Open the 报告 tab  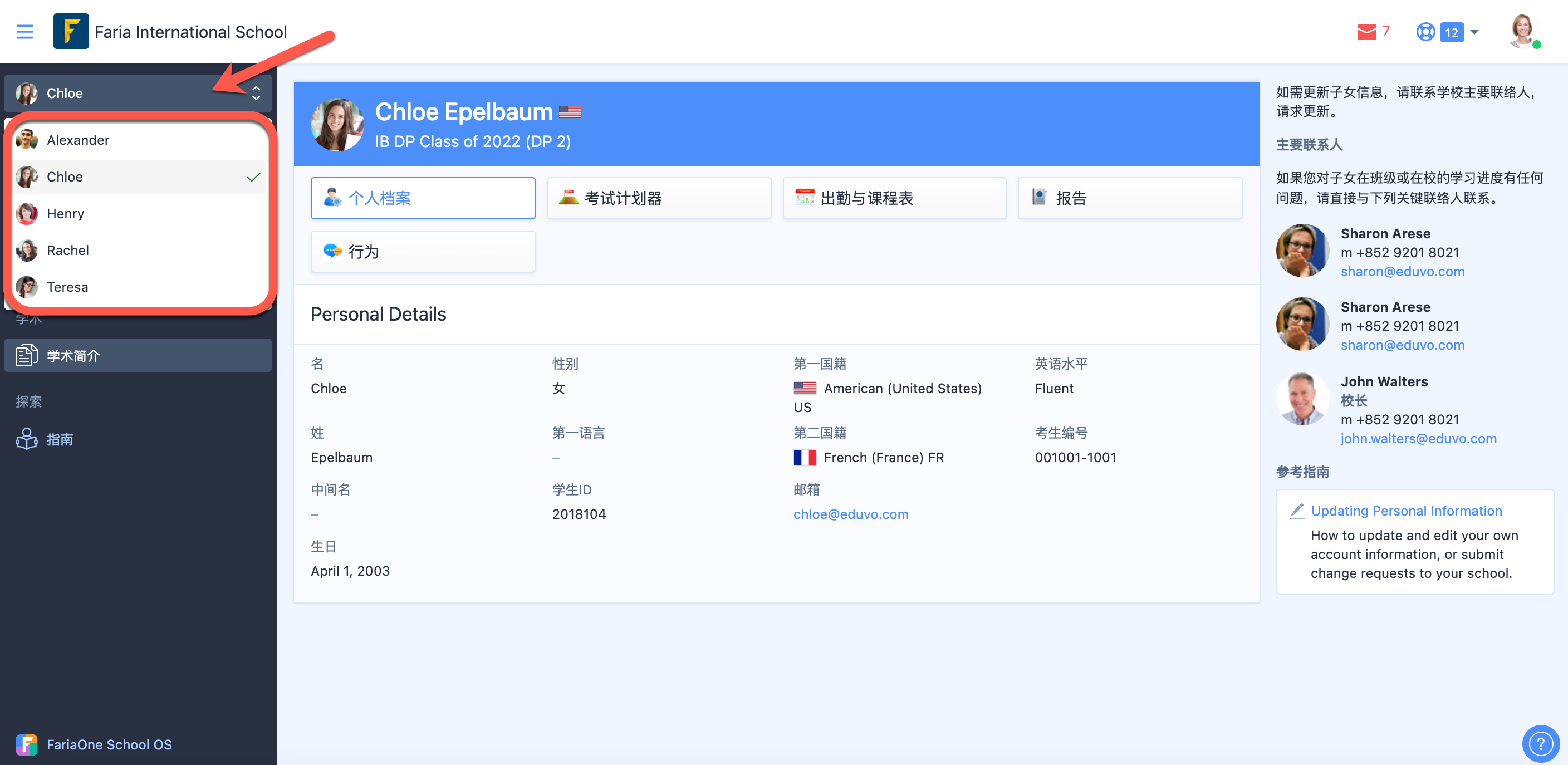click(x=1130, y=198)
